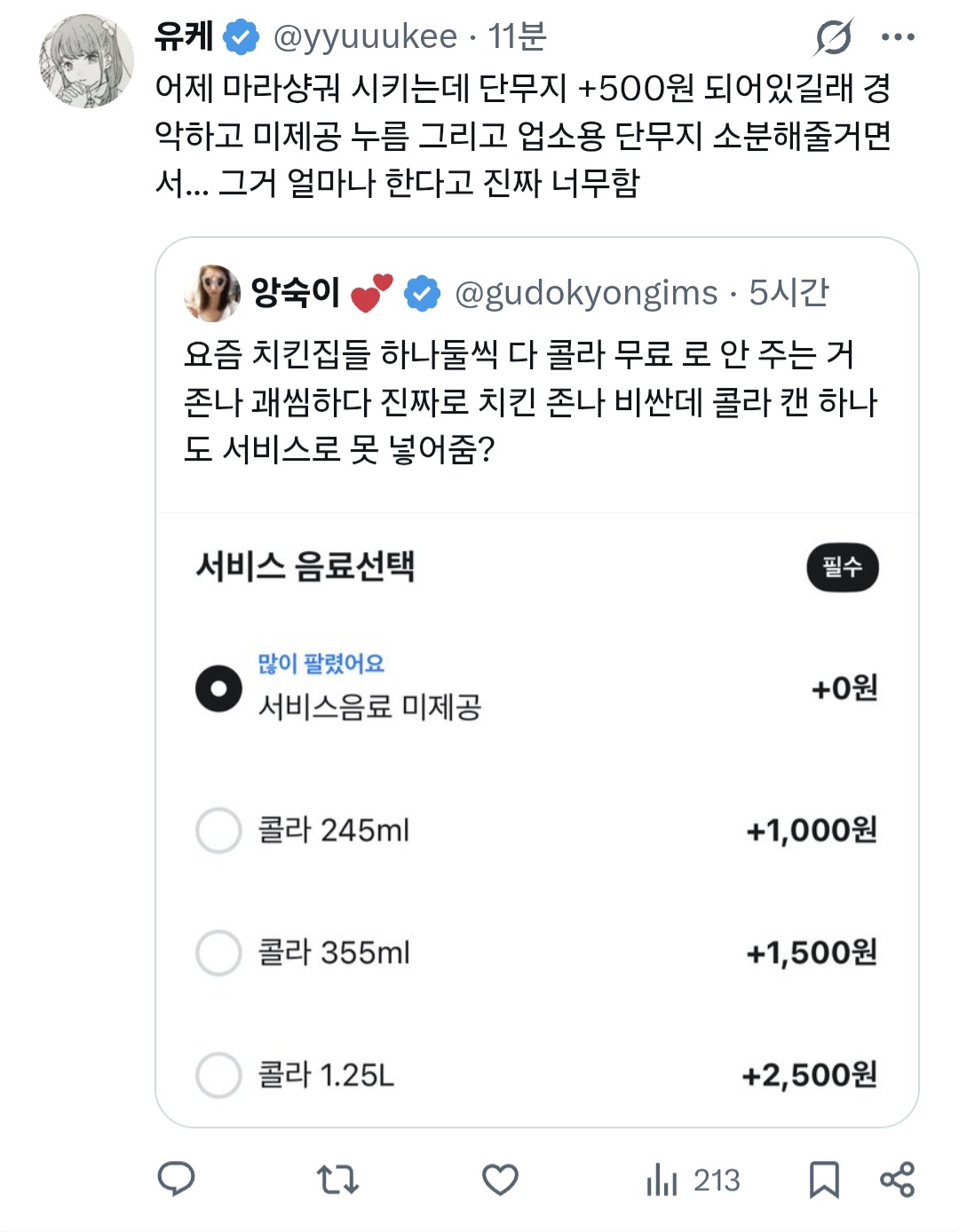Tap the 앙숙이 display name
This screenshot has height=1232, width=959.
pyautogui.click(x=295, y=292)
